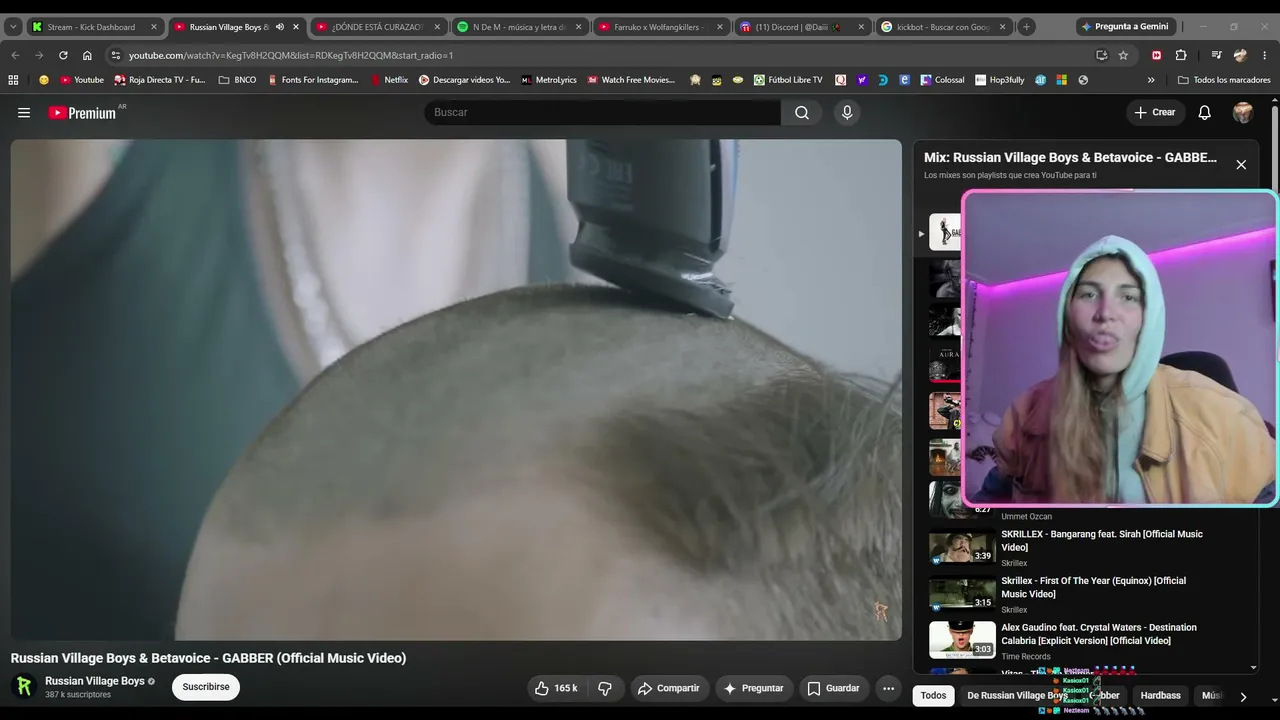Go to YouTube Premium home logo
Image resolution: width=1280 pixels, height=720 pixels.
pos(83,113)
